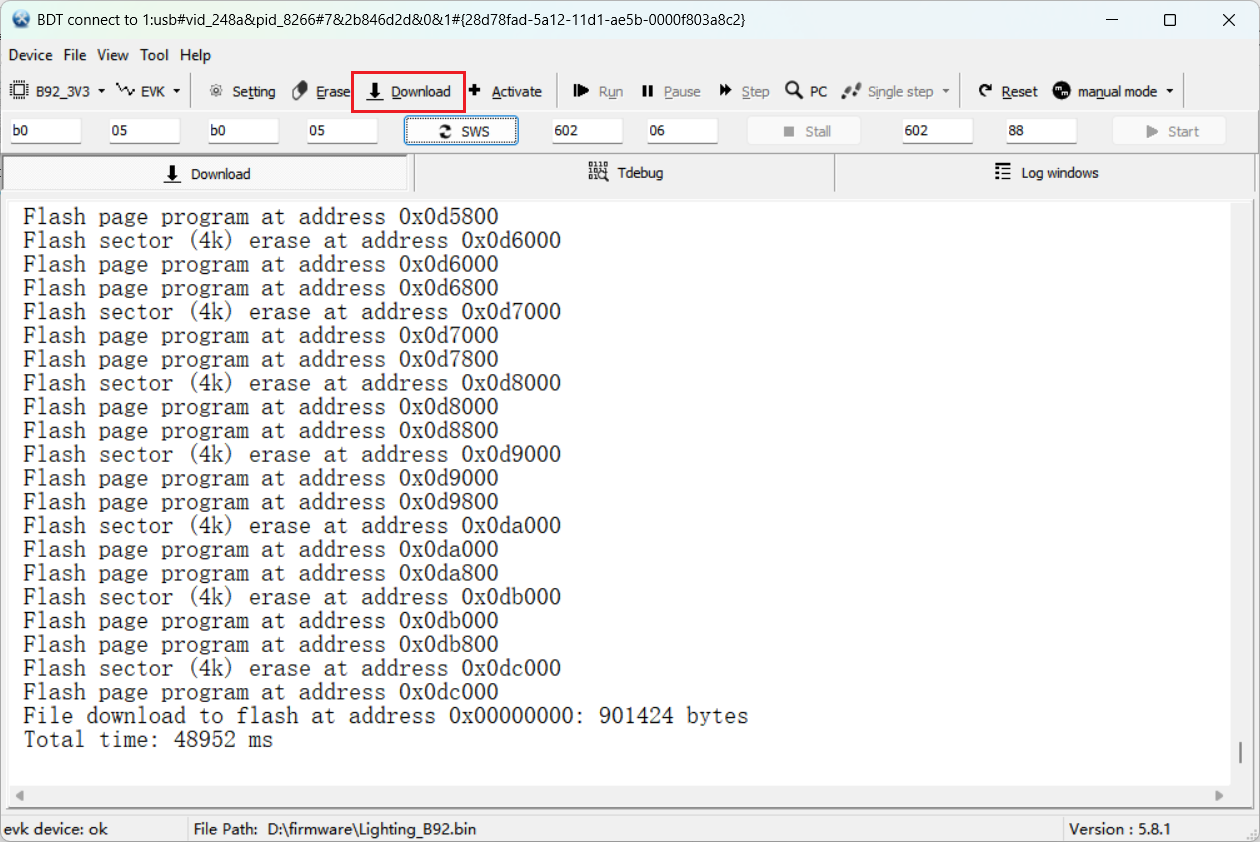1260x842 pixels.
Task: Click the Step toolbar button
Action: (744, 91)
